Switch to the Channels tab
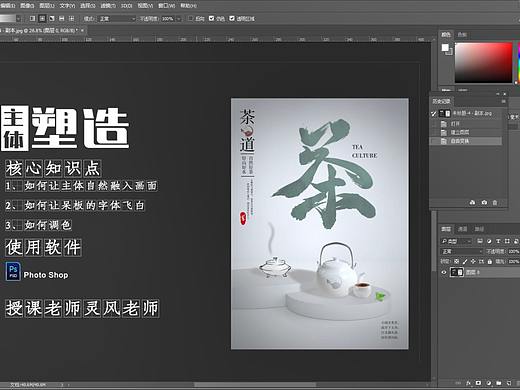 [462, 229]
